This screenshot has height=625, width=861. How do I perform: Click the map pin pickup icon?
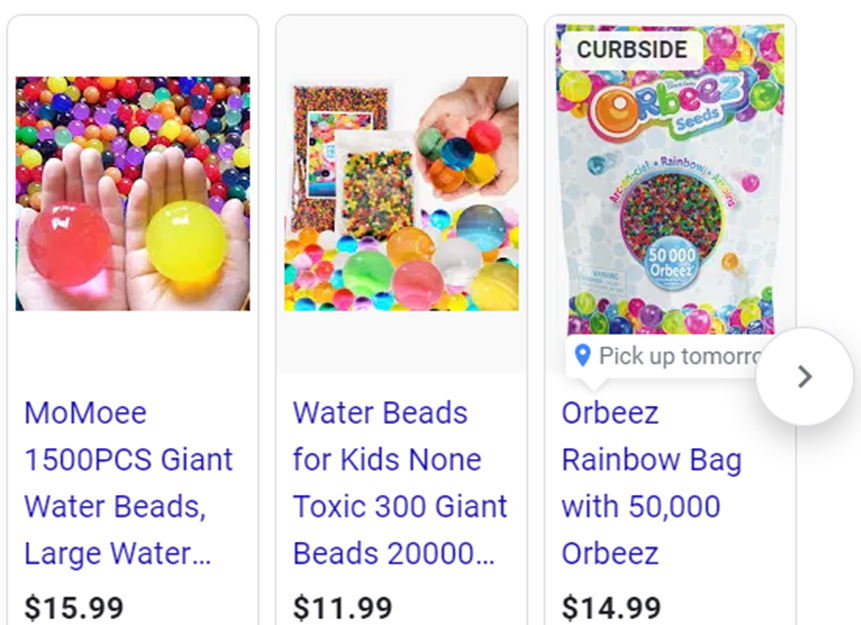tap(583, 355)
